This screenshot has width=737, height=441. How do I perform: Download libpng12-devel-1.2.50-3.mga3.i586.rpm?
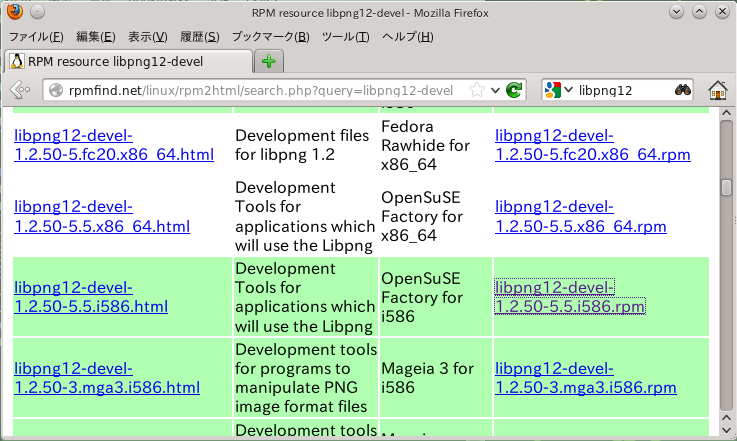click(586, 378)
